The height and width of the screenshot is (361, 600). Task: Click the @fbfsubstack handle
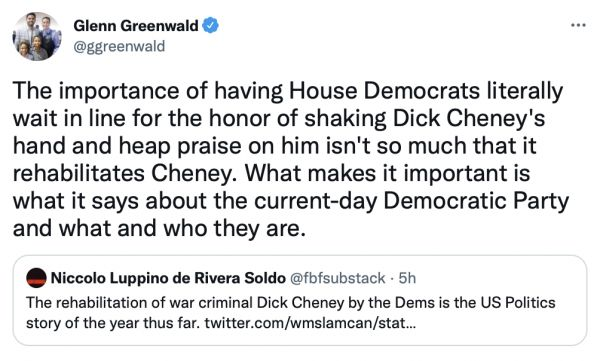[x=338, y=278]
